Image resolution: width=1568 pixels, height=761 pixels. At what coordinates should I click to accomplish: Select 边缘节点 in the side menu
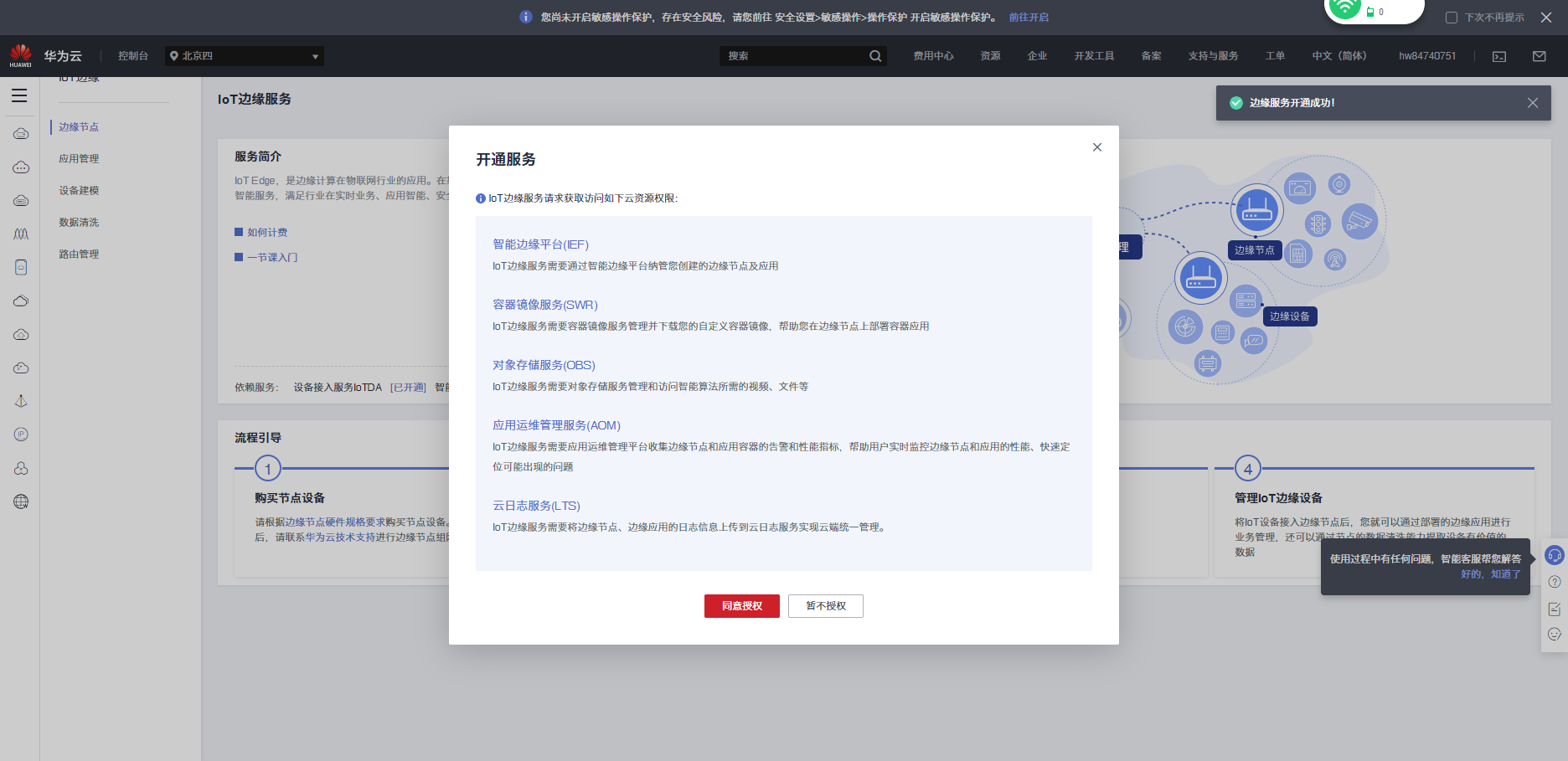tap(79, 127)
